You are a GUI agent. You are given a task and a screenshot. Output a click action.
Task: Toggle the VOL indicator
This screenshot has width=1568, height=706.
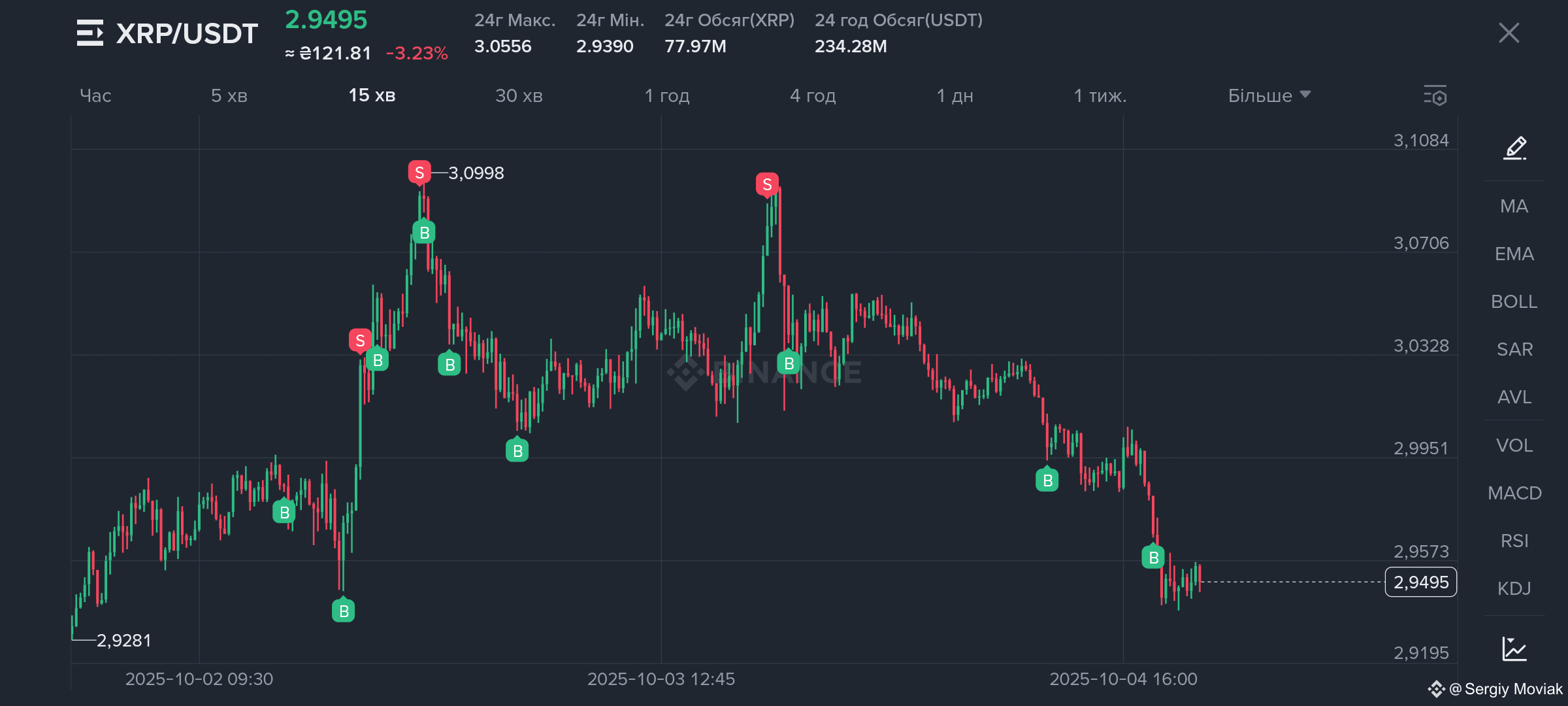click(x=1514, y=445)
